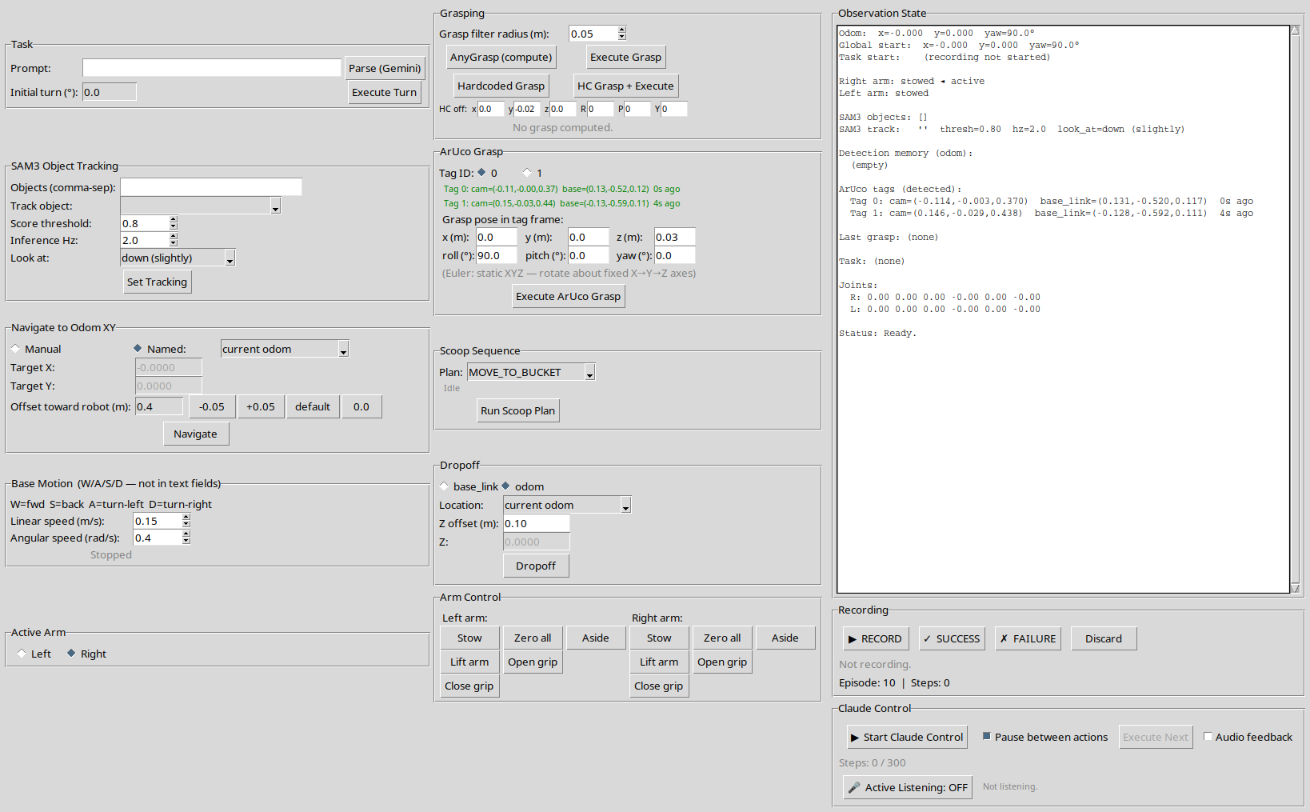Open the Look at dropdown

tap(177, 257)
